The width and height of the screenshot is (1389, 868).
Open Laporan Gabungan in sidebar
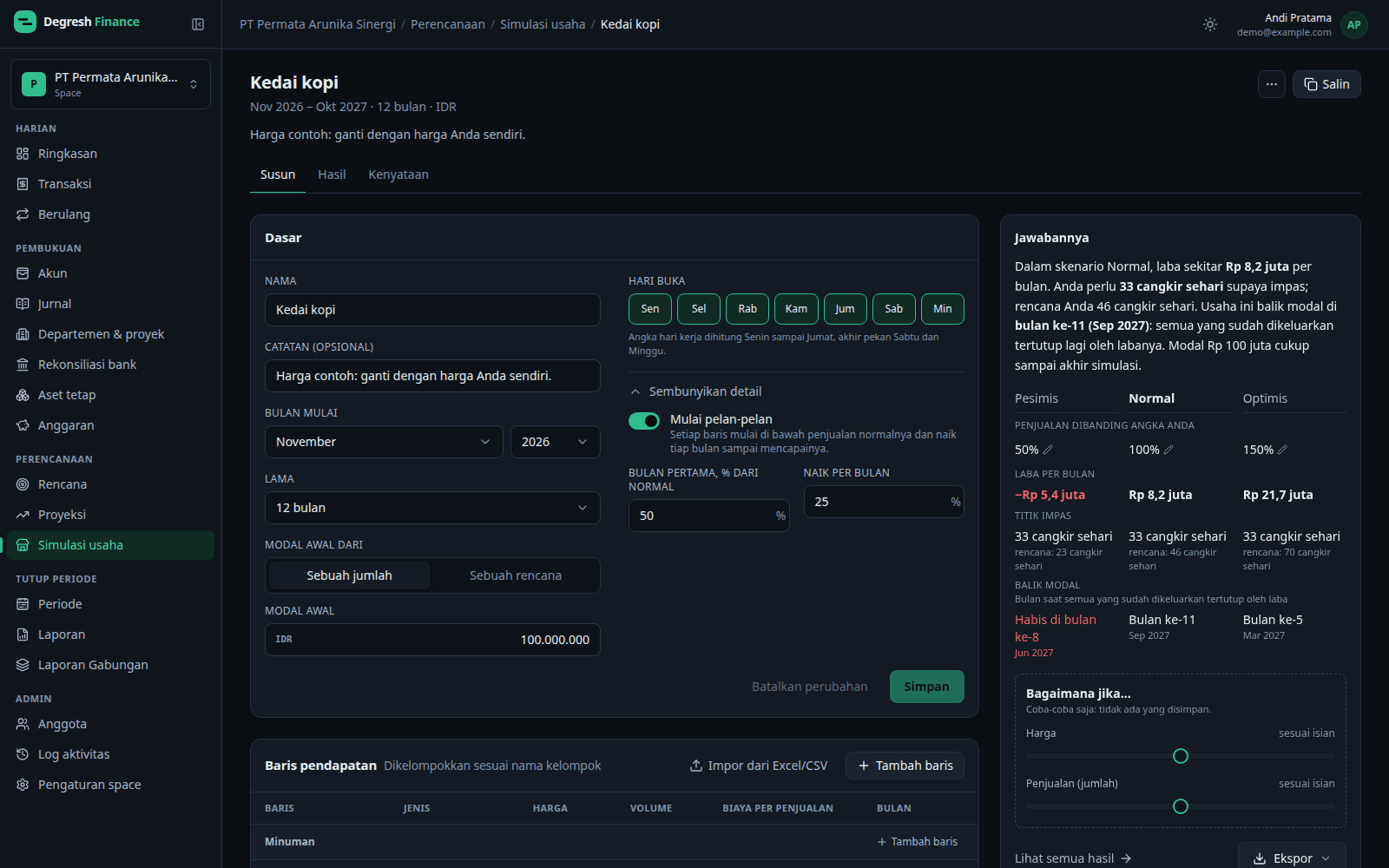click(110, 665)
